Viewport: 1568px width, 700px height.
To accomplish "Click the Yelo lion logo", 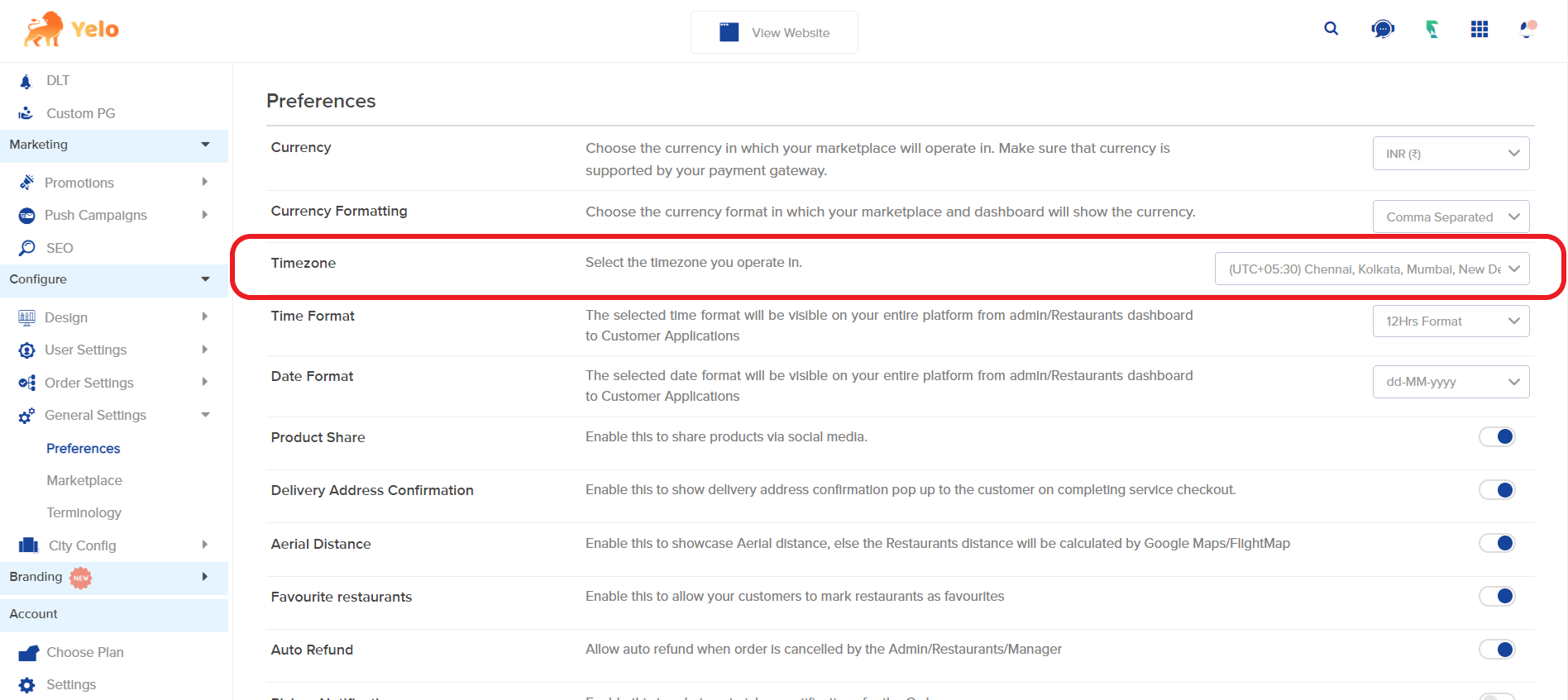I will (44, 30).
